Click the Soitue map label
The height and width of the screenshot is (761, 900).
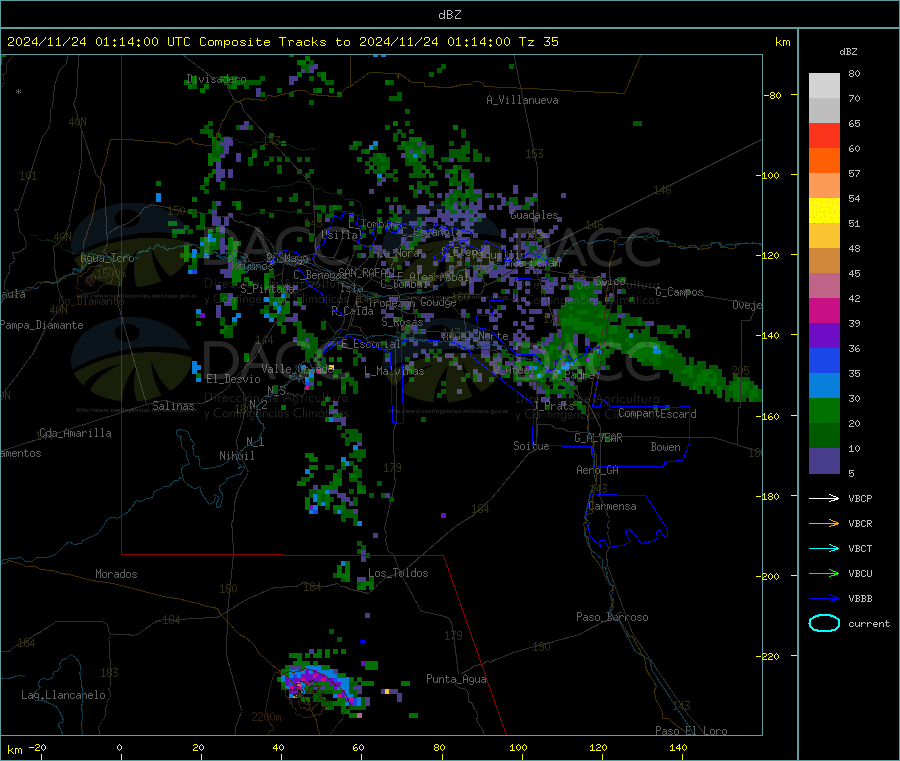click(531, 446)
